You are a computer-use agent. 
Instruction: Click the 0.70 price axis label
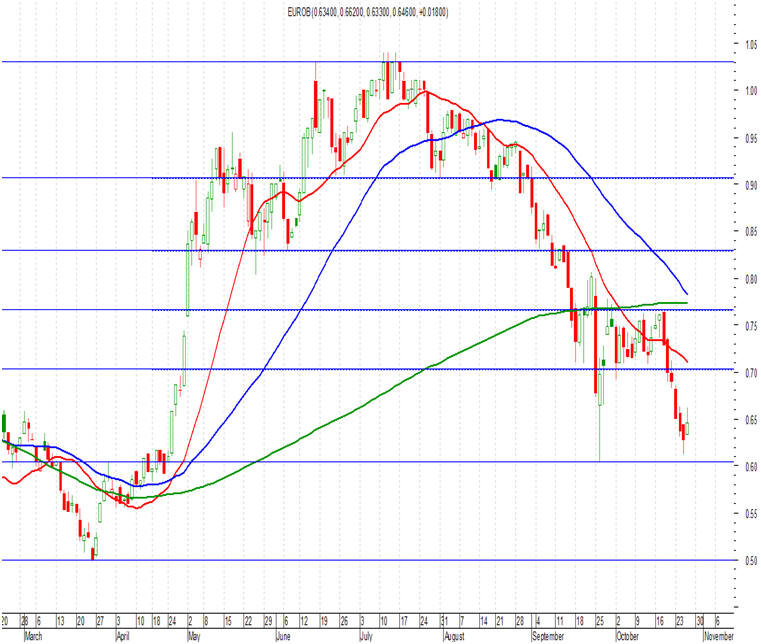pos(751,373)
